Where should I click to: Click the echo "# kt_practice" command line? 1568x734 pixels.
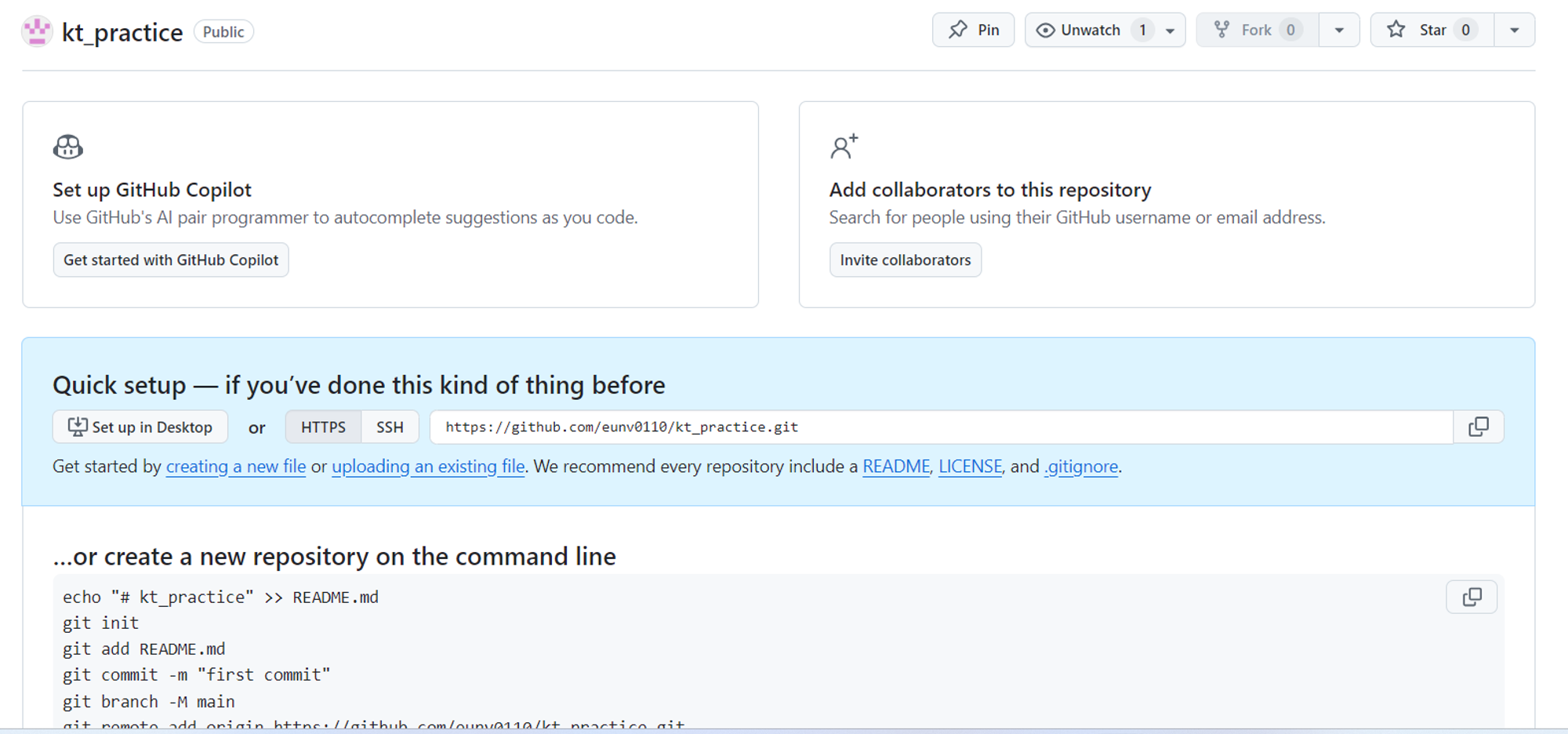coord(220,598)
